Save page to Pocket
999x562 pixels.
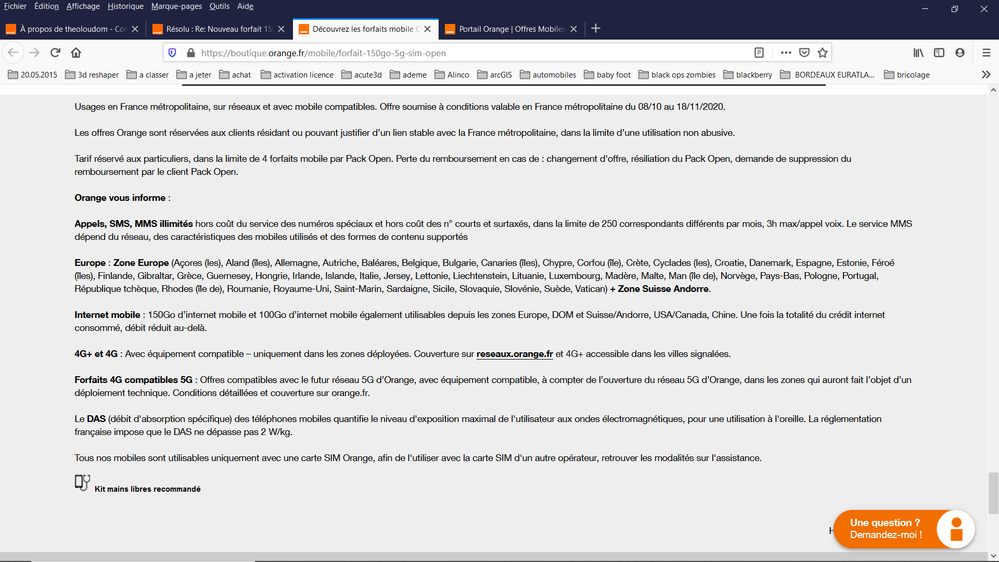804,53
